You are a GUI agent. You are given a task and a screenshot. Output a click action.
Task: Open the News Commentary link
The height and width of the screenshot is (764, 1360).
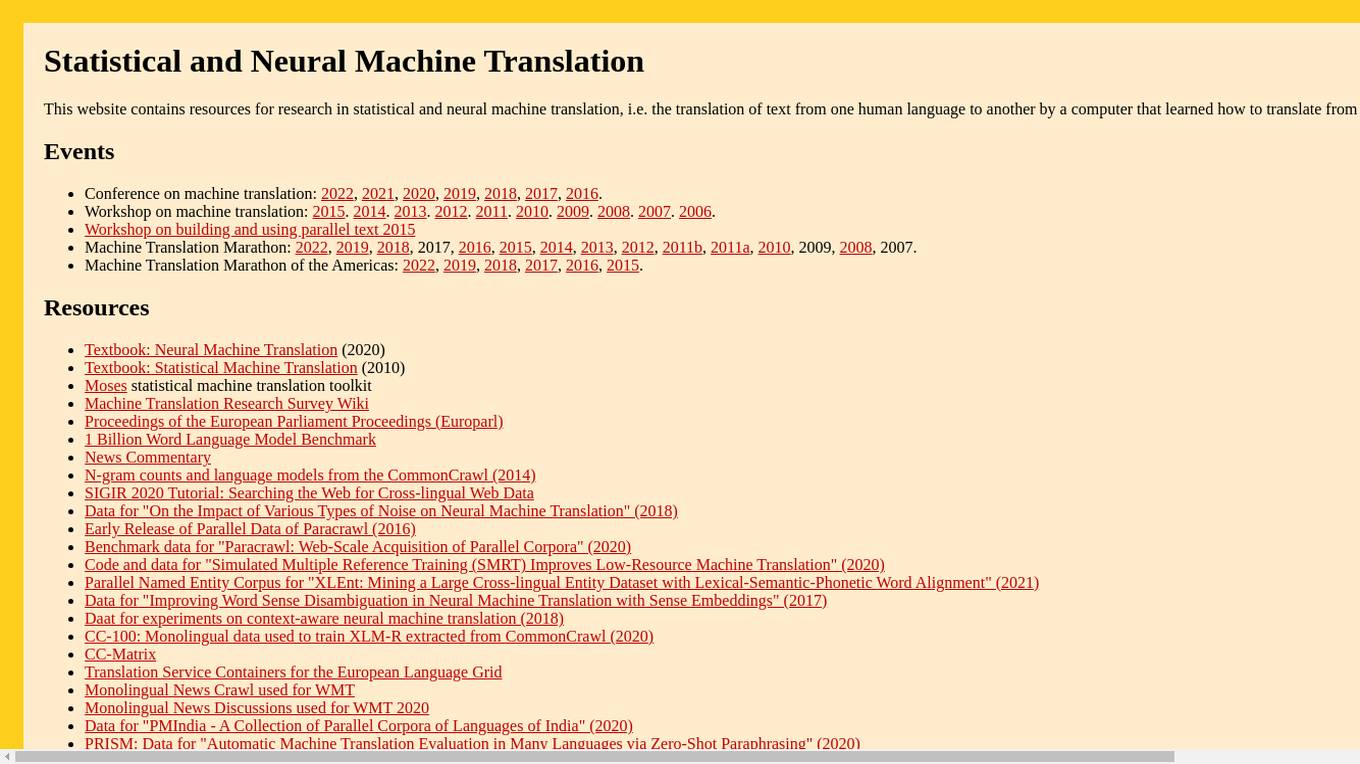click(148, 458)
